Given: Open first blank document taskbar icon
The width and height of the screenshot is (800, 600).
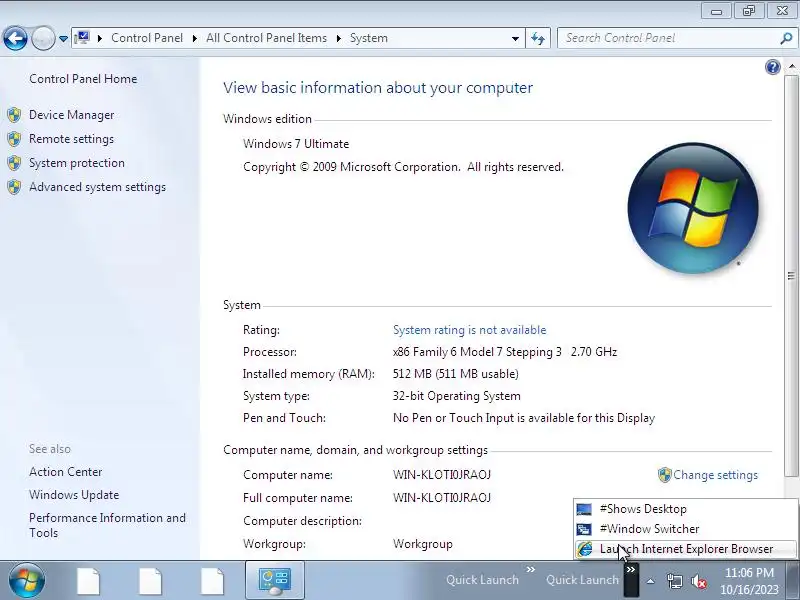Looking at the screenshot, I should (x=88, y=581).
